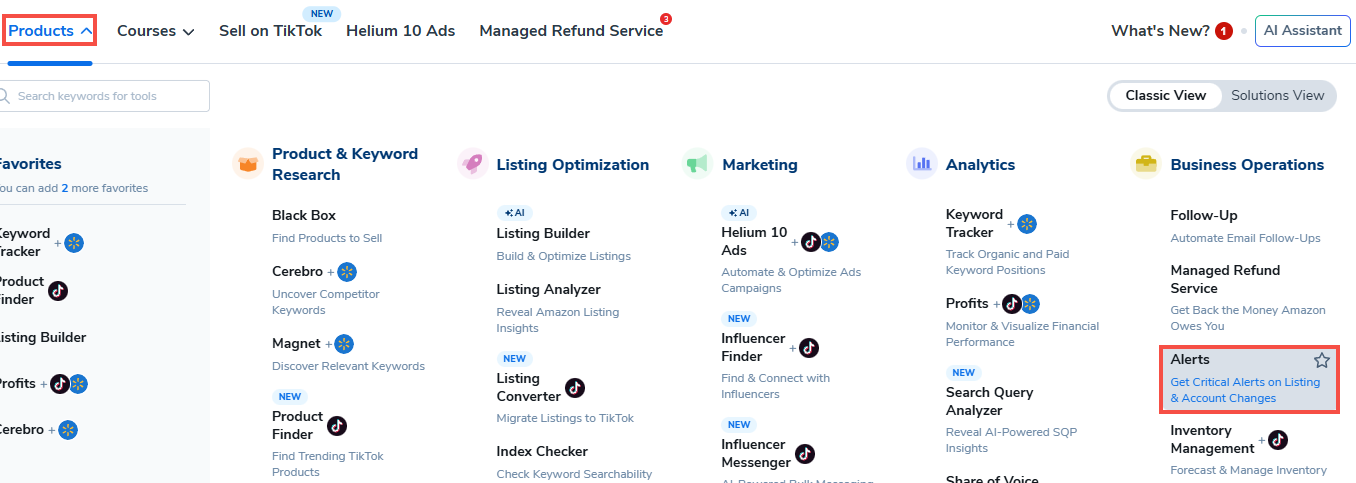Click the Listing Optimization rocket icon
Screen dimensions: 1356x483
click(x=472, y=164)
